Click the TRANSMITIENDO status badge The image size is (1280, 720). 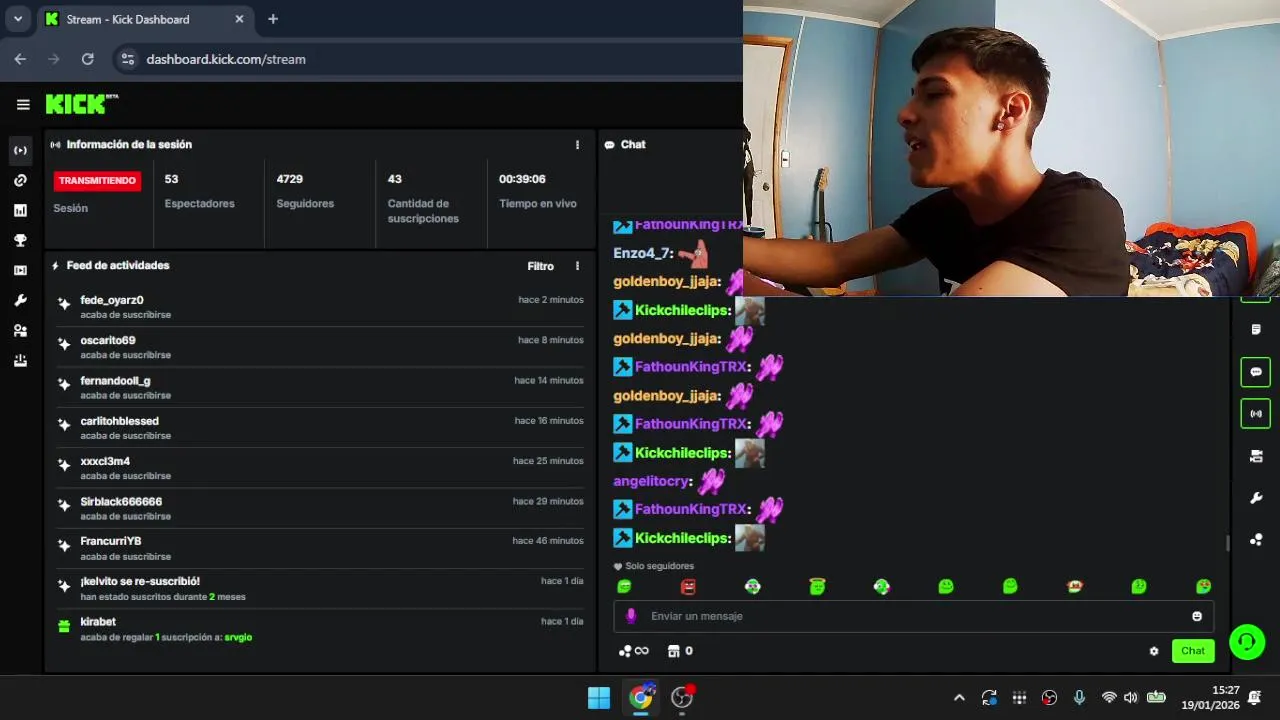point(97,181)
